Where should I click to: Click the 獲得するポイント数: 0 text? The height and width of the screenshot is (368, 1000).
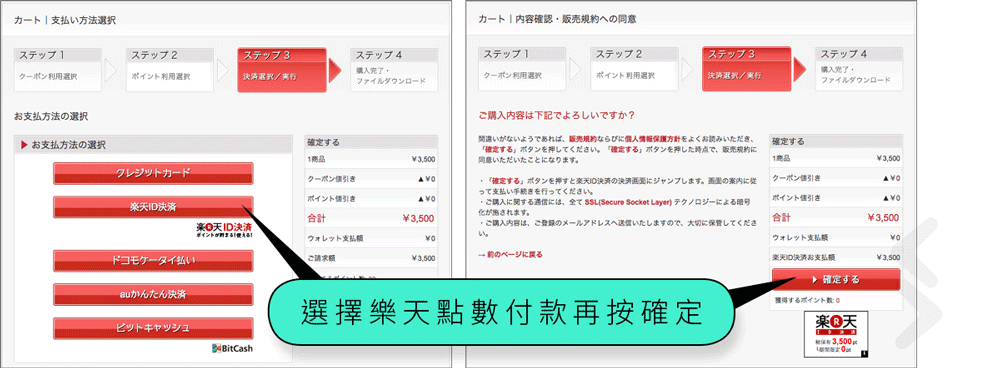807,300
